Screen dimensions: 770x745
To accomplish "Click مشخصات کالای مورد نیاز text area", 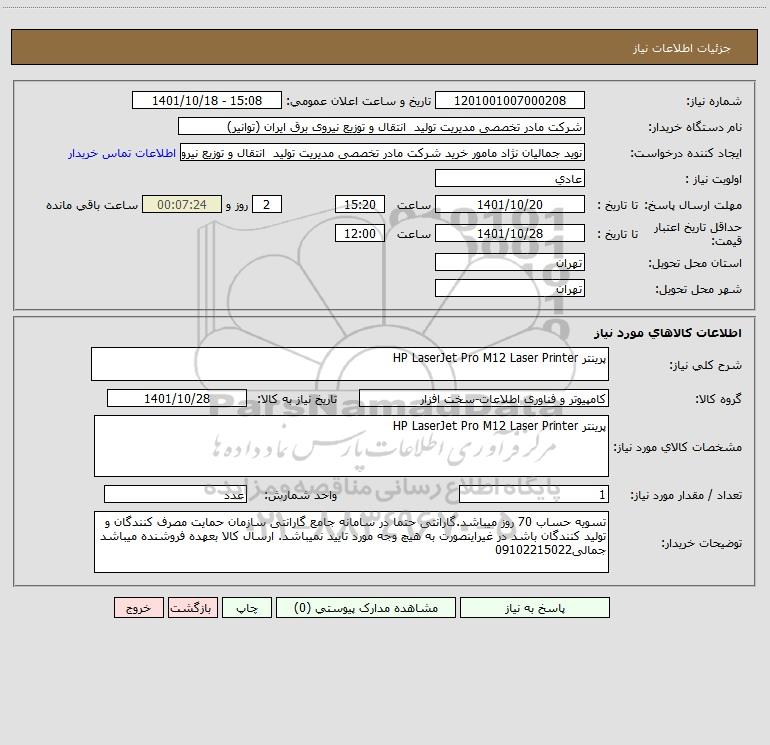I will 351,446.
